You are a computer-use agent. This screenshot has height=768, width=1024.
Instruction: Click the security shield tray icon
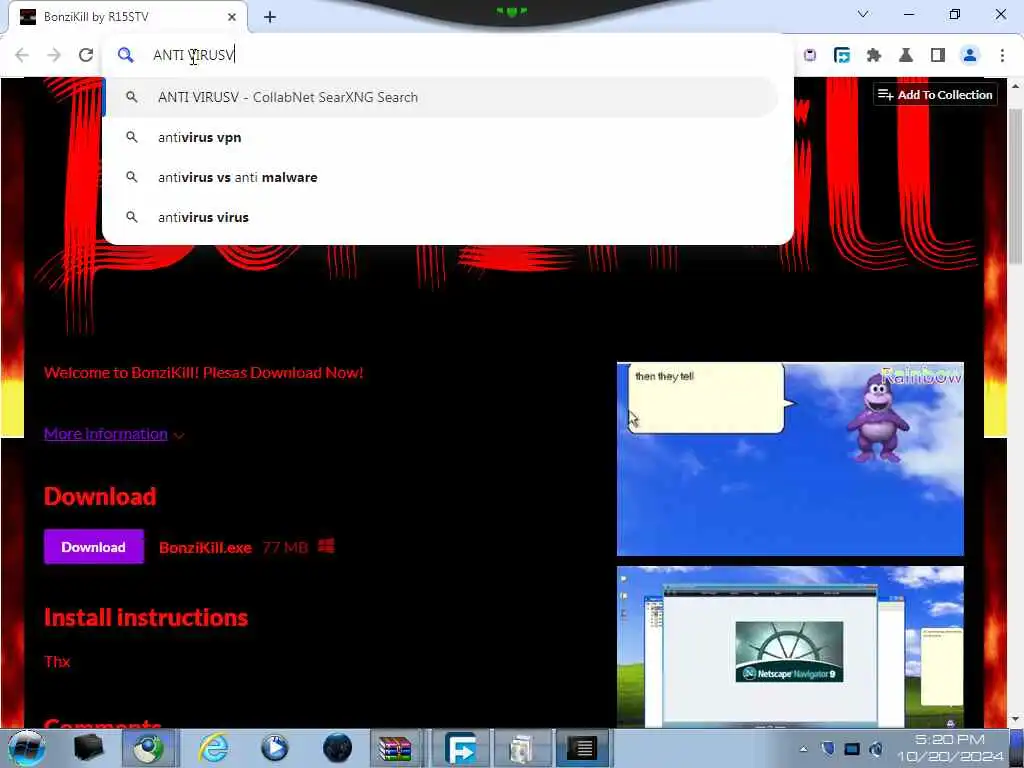tap(827, 749)
